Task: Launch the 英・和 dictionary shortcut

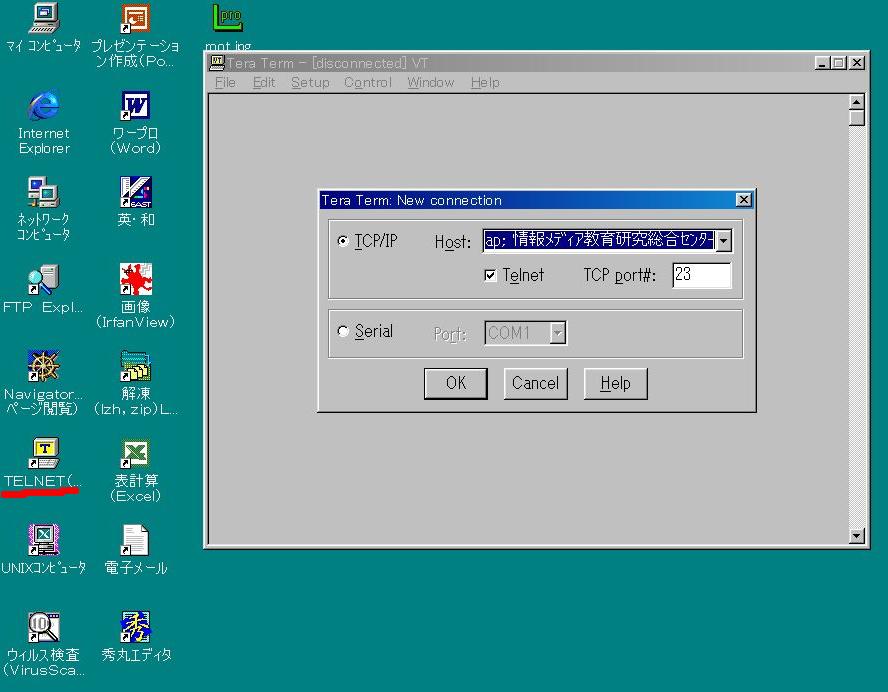Action: click(x=135, y=193)
